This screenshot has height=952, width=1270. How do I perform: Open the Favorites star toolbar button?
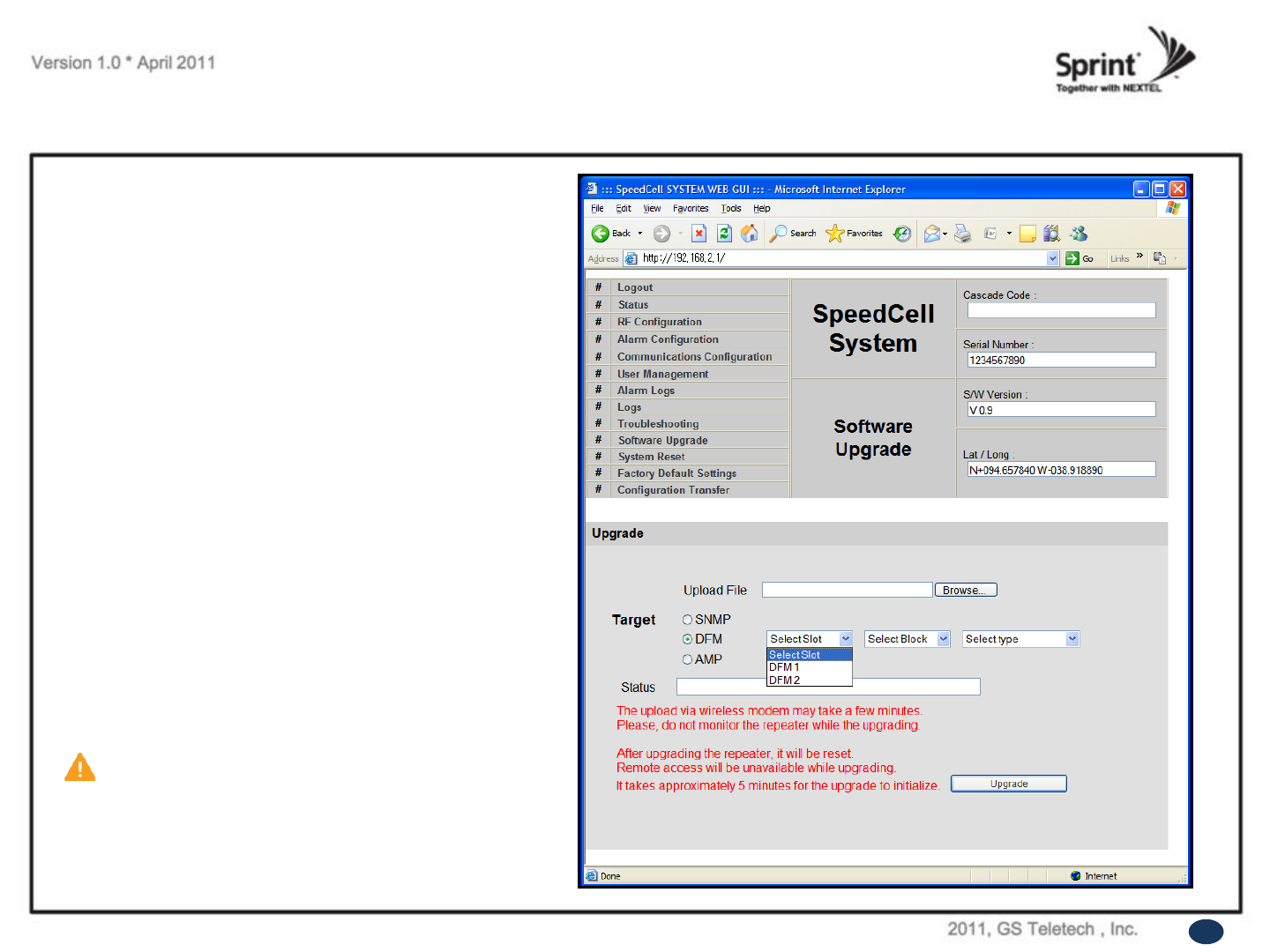click(x=854, y=234)
